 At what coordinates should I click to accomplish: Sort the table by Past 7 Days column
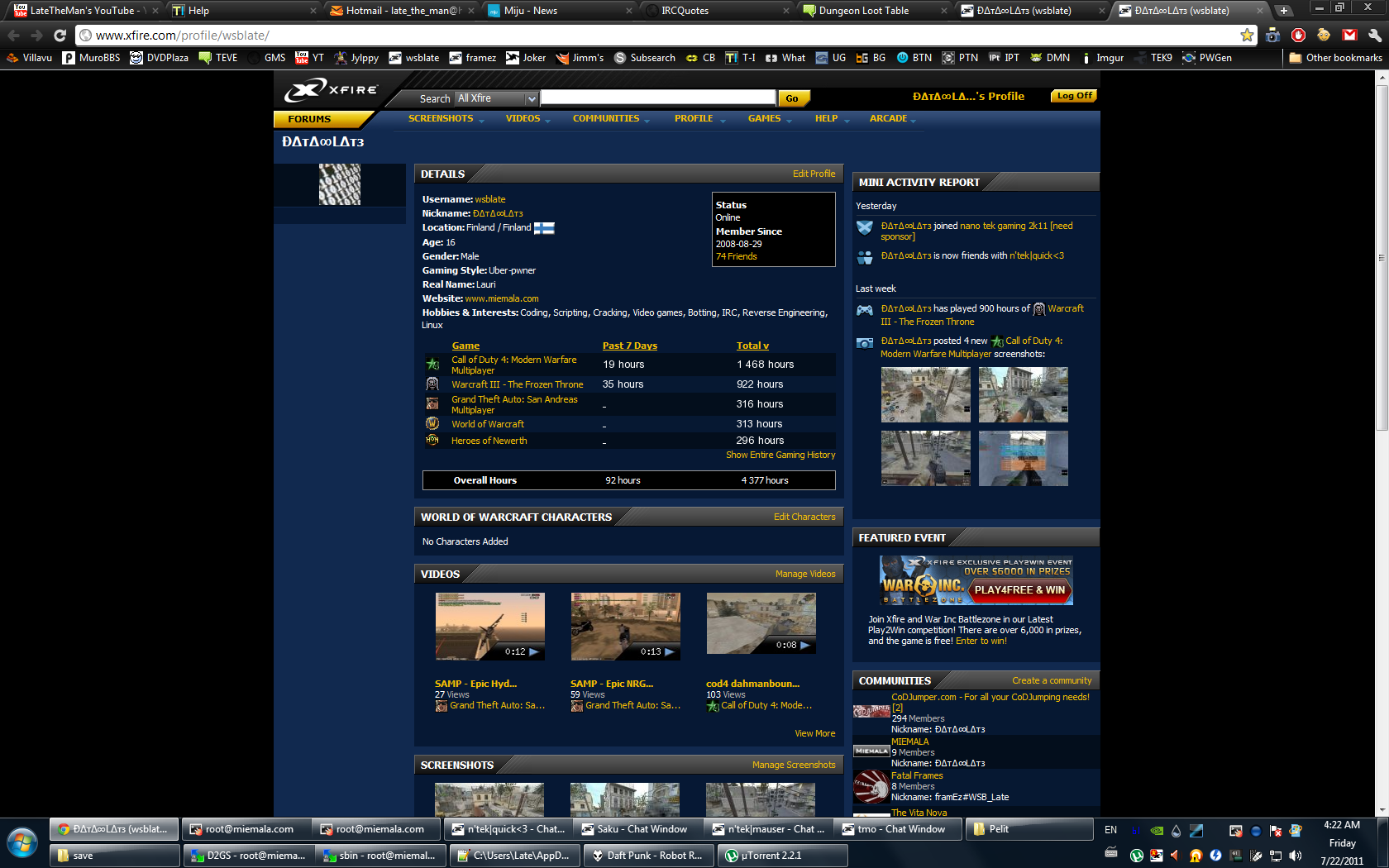630,346
